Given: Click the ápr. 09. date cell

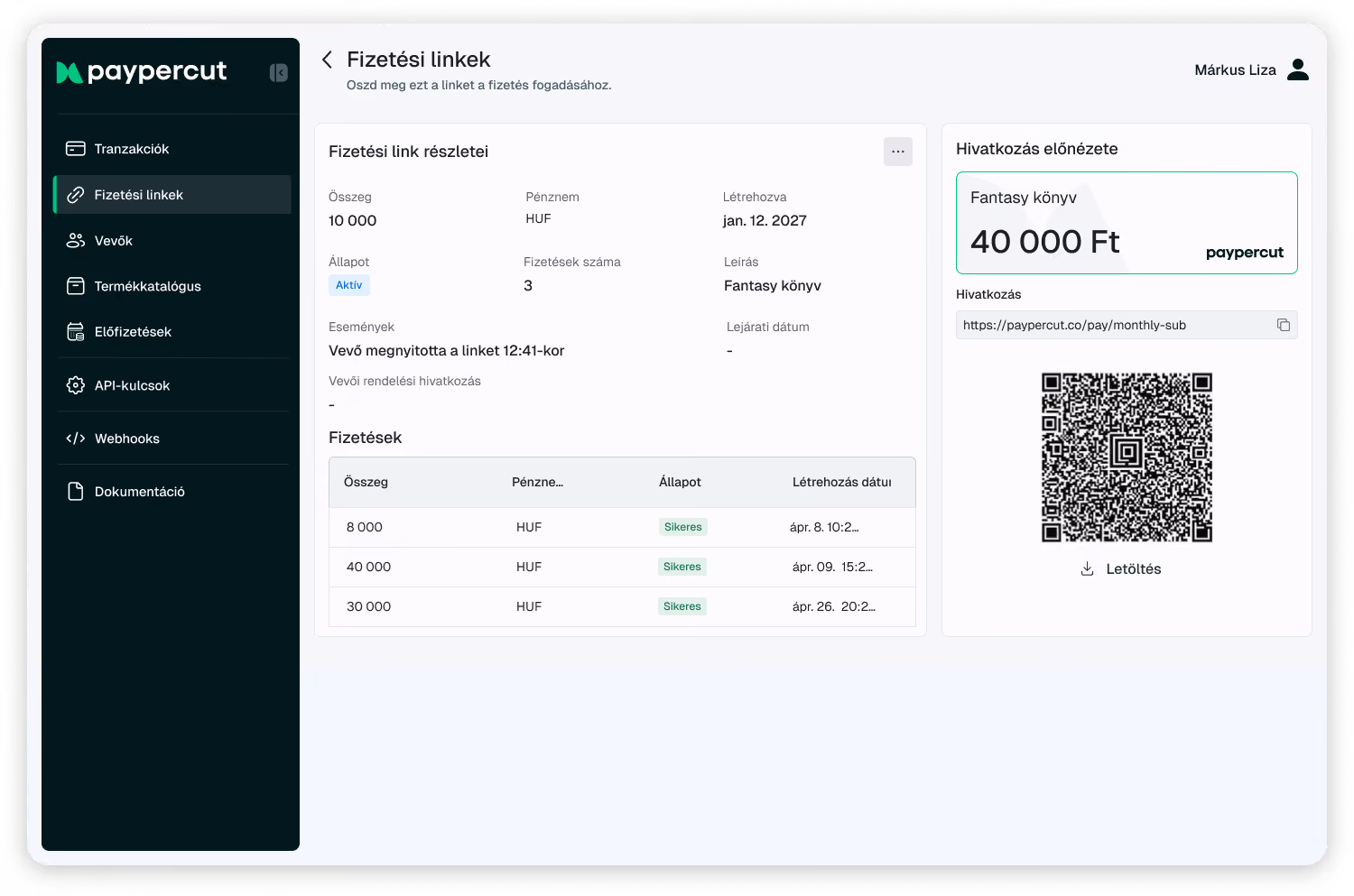Looking at the screenshot, I should pos(832,567).
